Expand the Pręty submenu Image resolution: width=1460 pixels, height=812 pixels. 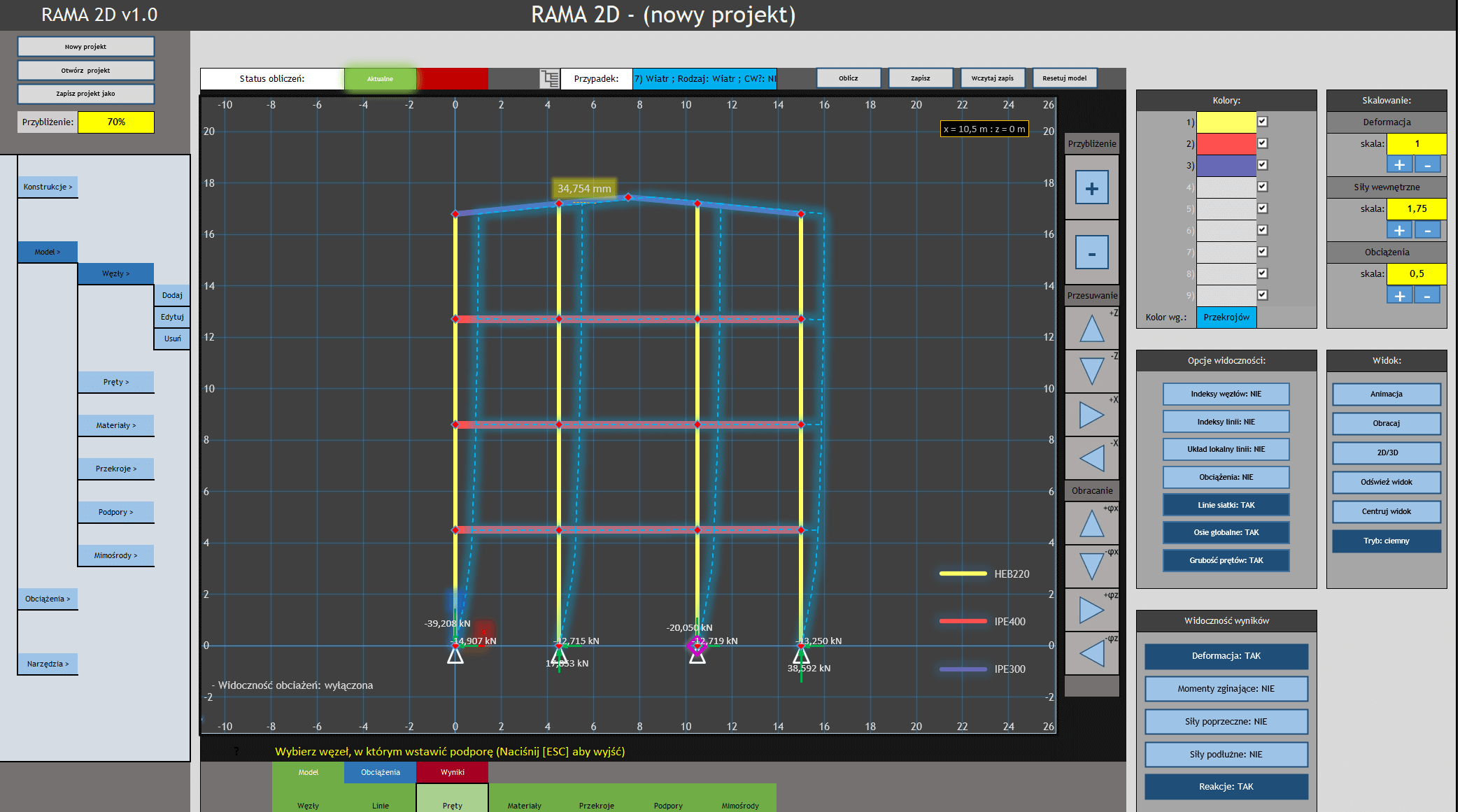[116, 382]
